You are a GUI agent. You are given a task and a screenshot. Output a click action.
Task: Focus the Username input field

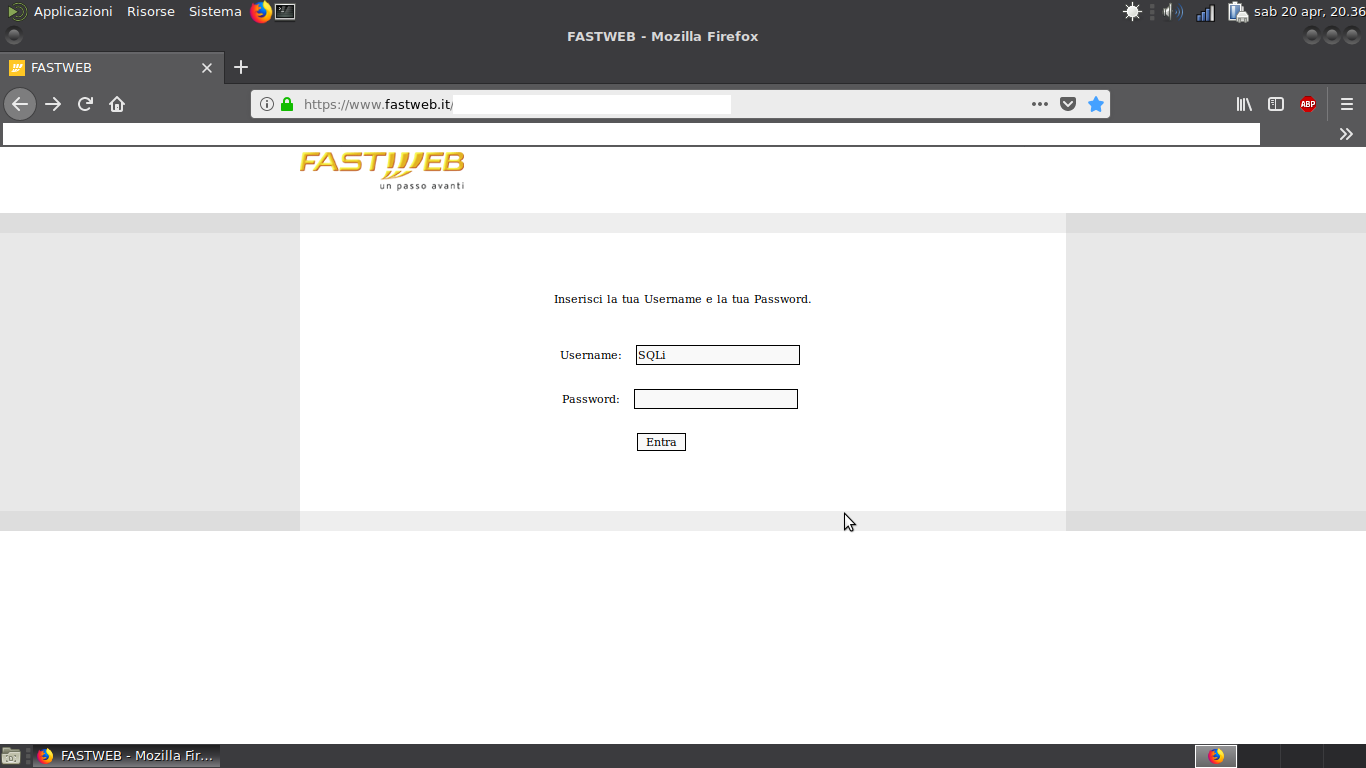click(718, 355)
